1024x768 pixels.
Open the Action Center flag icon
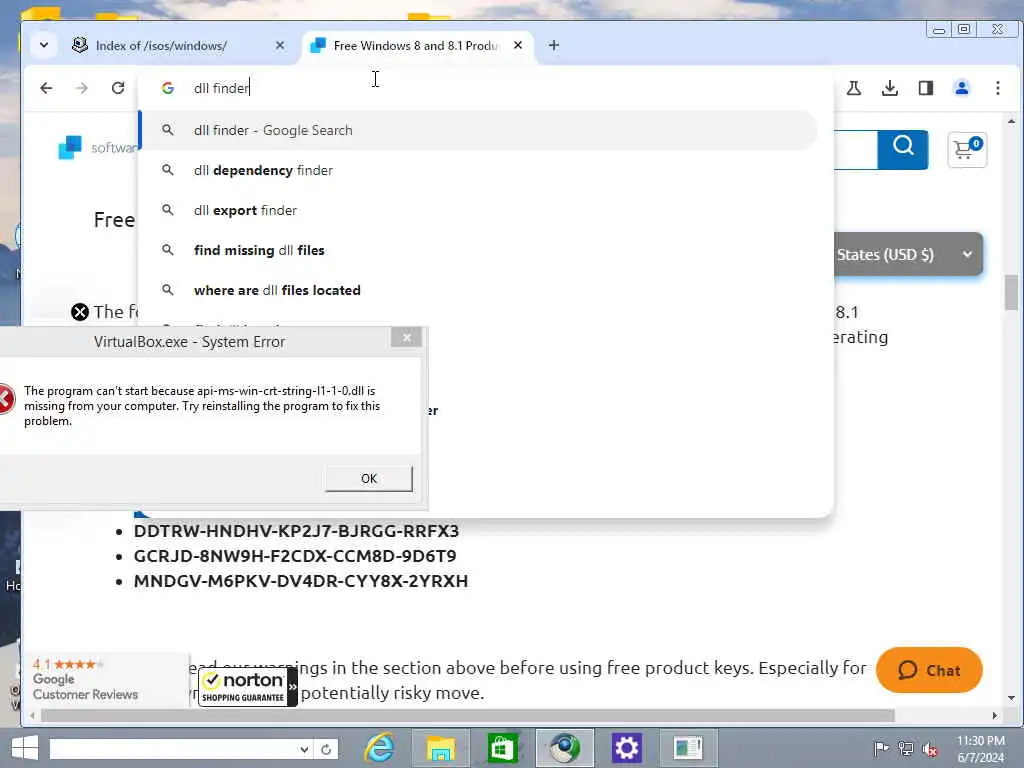pos(881,748)
